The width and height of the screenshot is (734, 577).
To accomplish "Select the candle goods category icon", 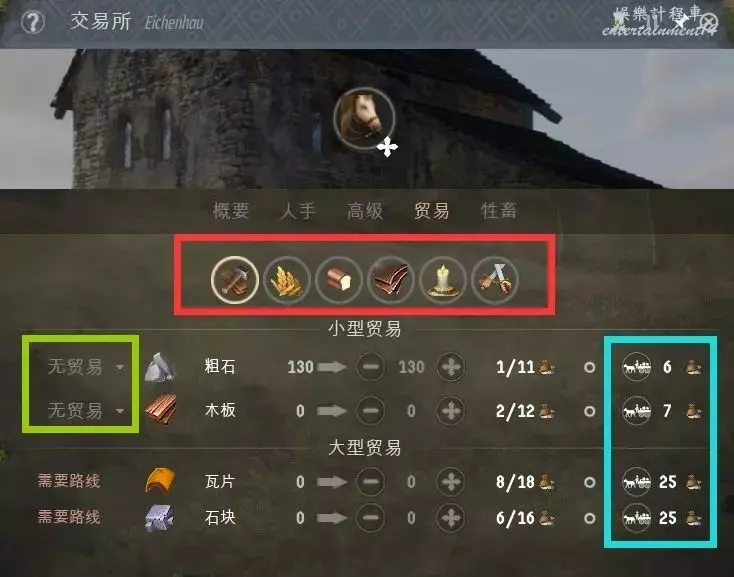I will [443, 280].
